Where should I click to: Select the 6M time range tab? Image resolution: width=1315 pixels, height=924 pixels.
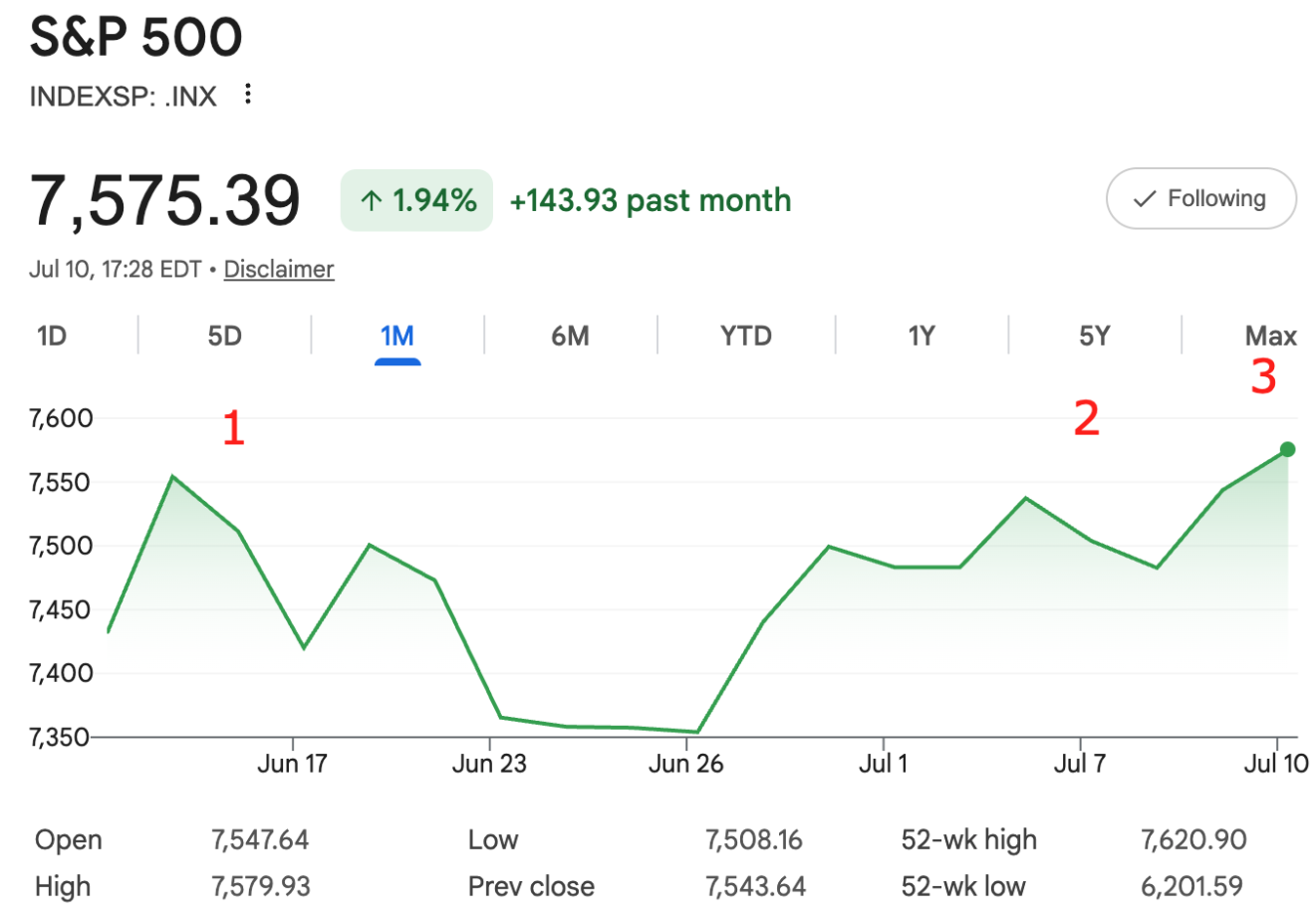(571, 337)
